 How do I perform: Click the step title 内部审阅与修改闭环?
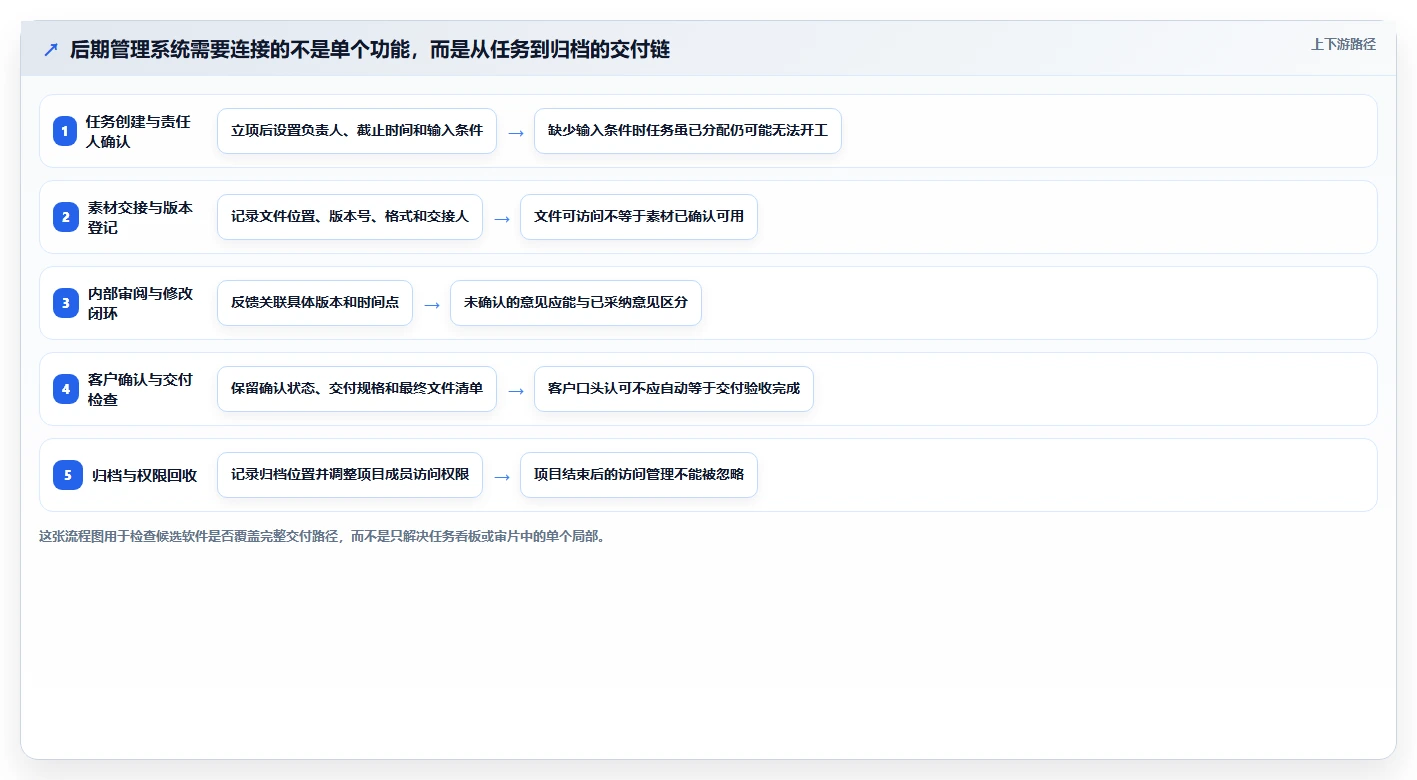[x=140, y=303]
